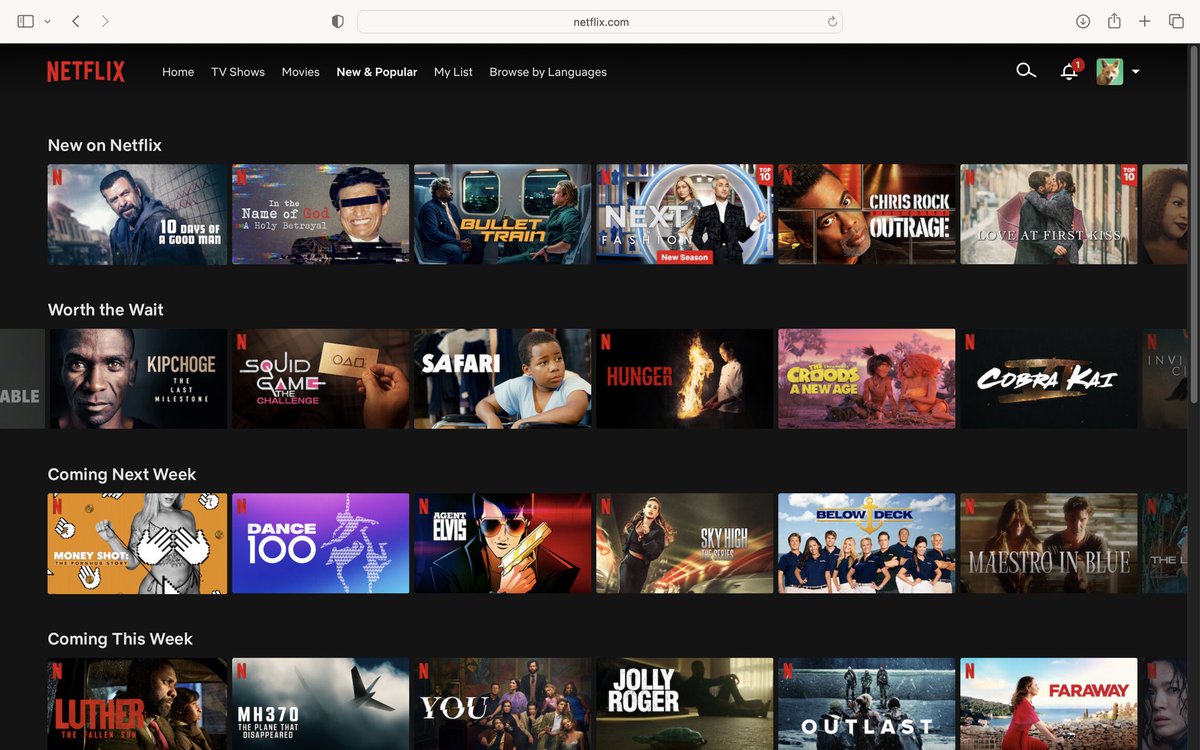Open Browse by Languages
The image size is (1200, 750).
pyautogui.click(x=548, y=72)
